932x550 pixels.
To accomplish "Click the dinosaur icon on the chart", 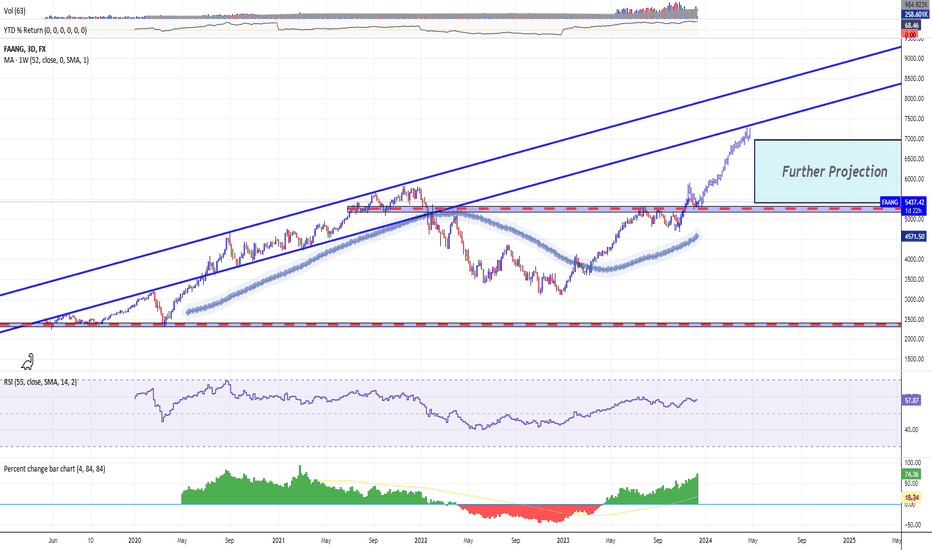I will point(26,361).
